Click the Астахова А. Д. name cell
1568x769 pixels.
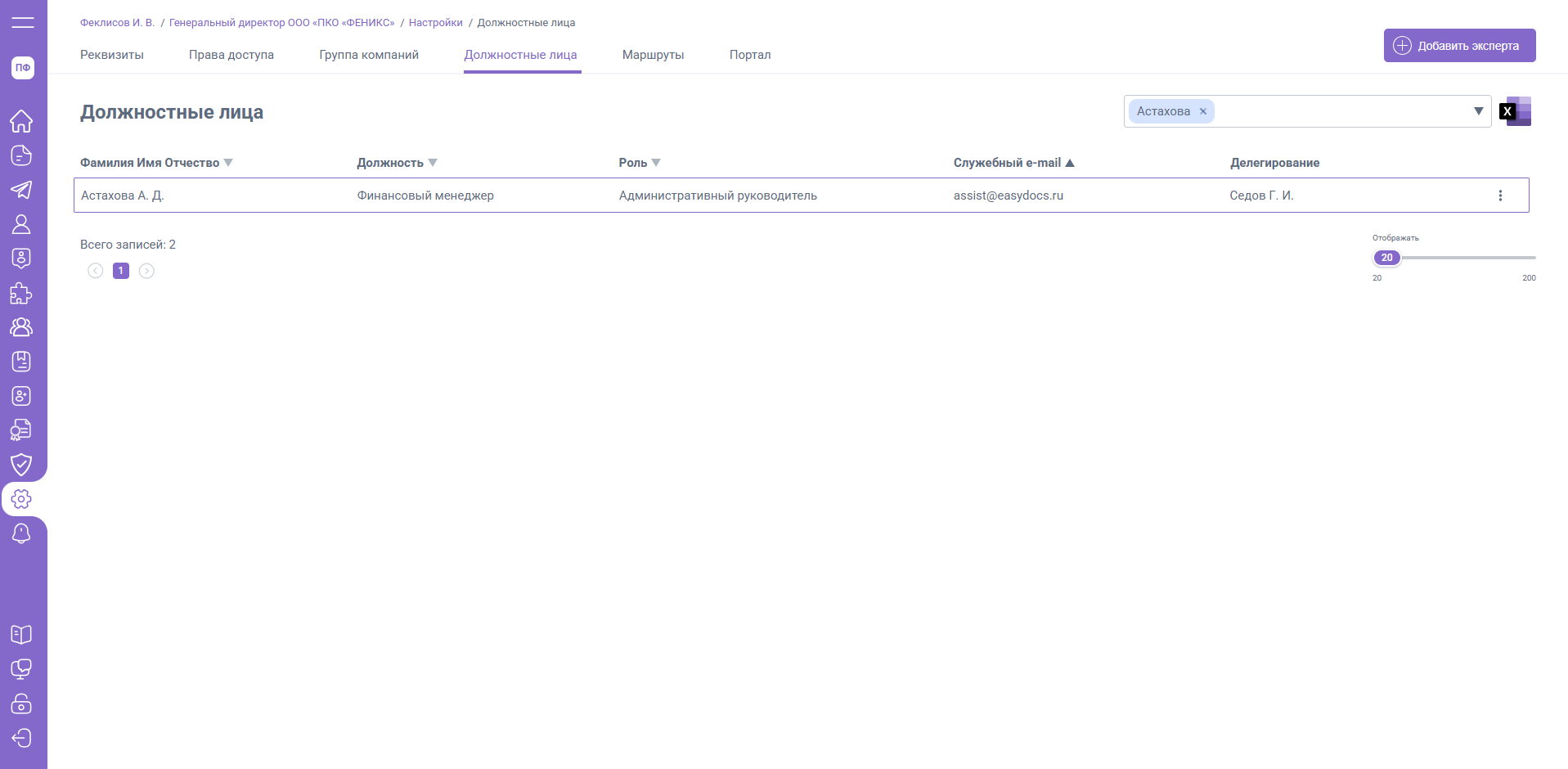(x=123, y=196)
